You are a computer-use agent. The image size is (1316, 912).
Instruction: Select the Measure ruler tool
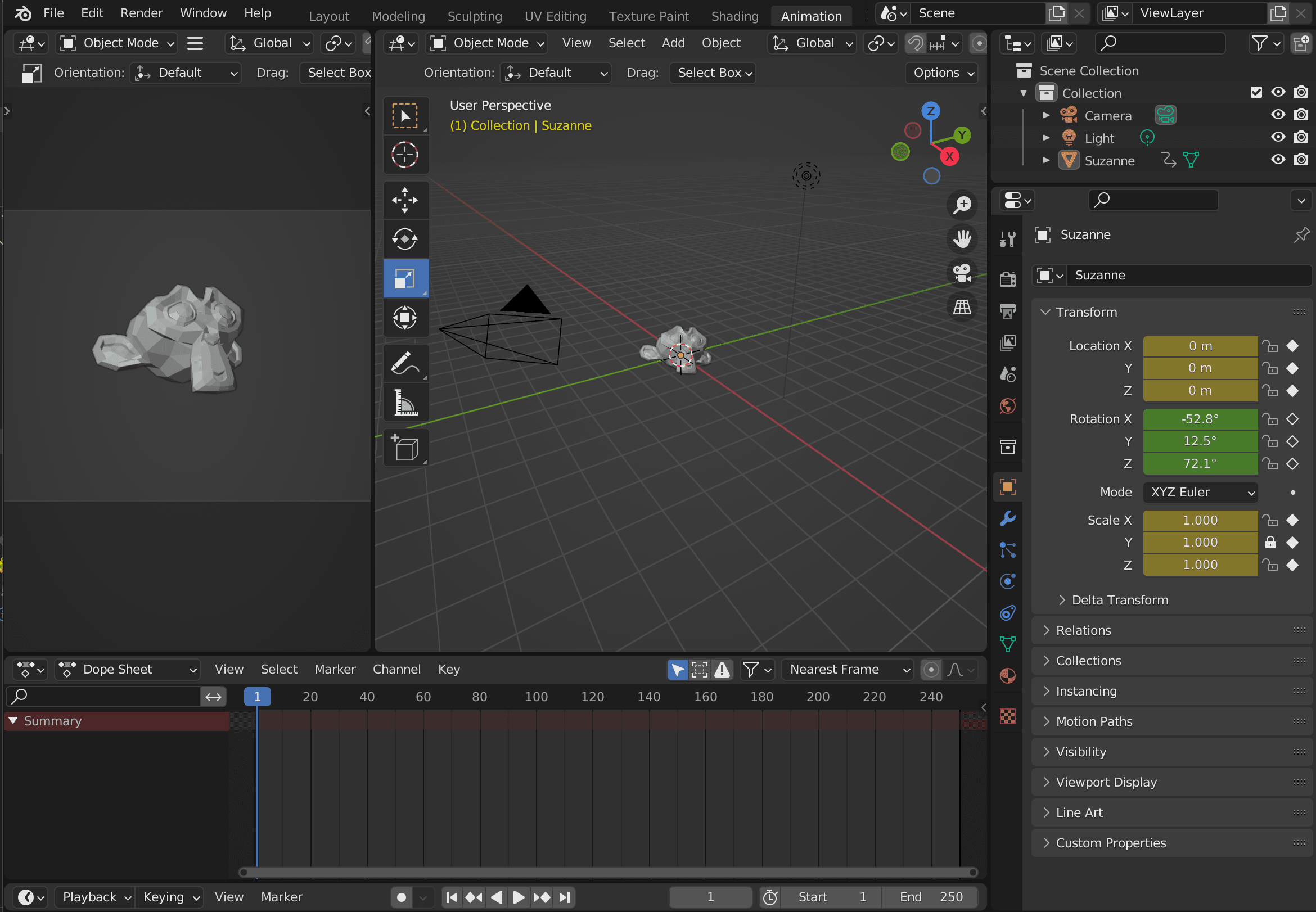click(x=405, y=402)
